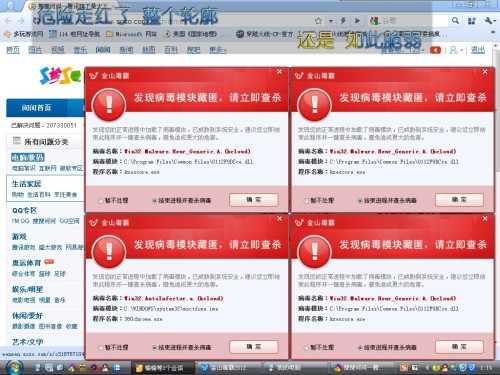Switch to 蝙蝠等3个会话 taskbar button
Image resolution: width=500 pixels, height=375 pixels.
[x=162, y=368]
